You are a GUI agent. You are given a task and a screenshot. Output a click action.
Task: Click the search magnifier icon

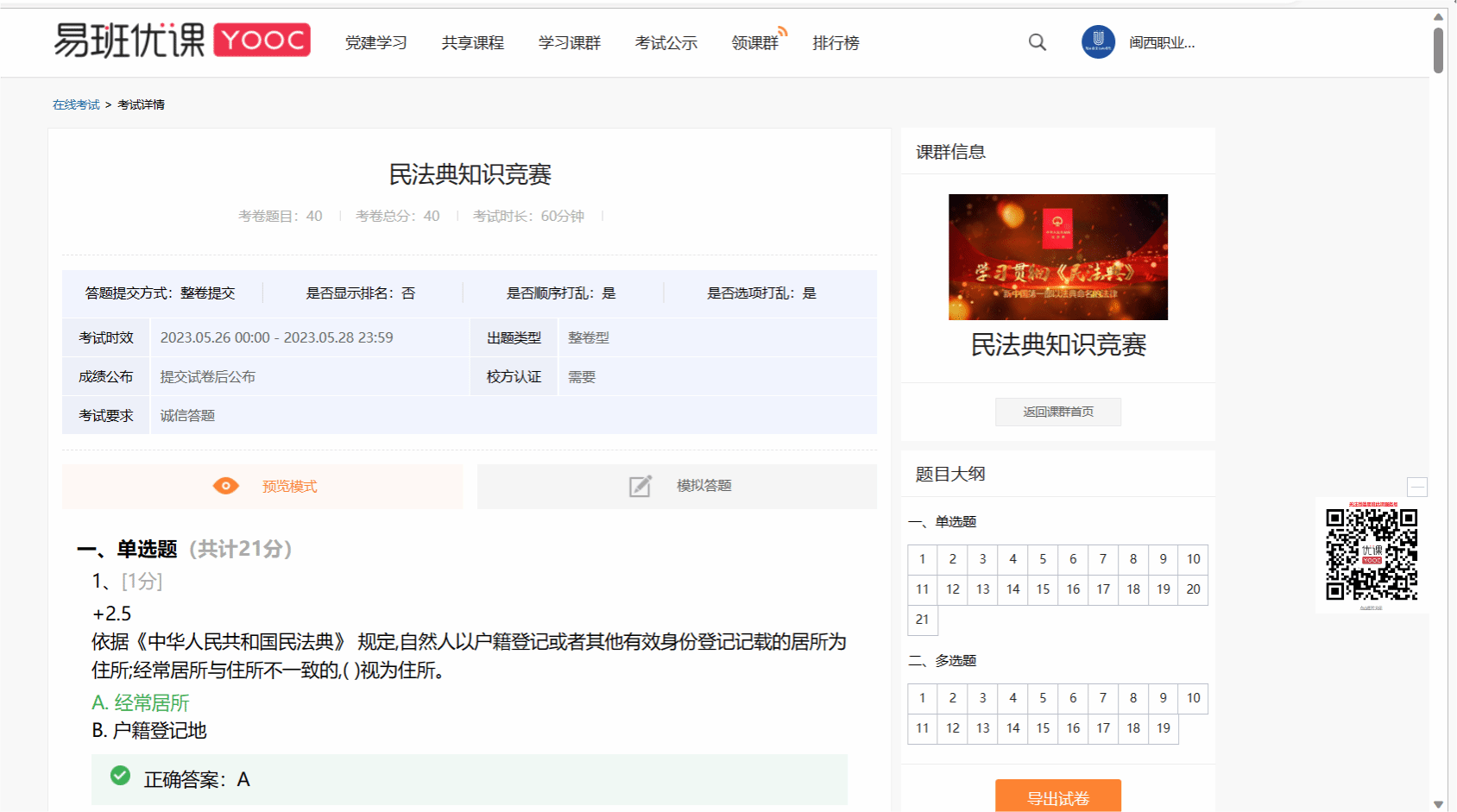(x=1037, y=42)
